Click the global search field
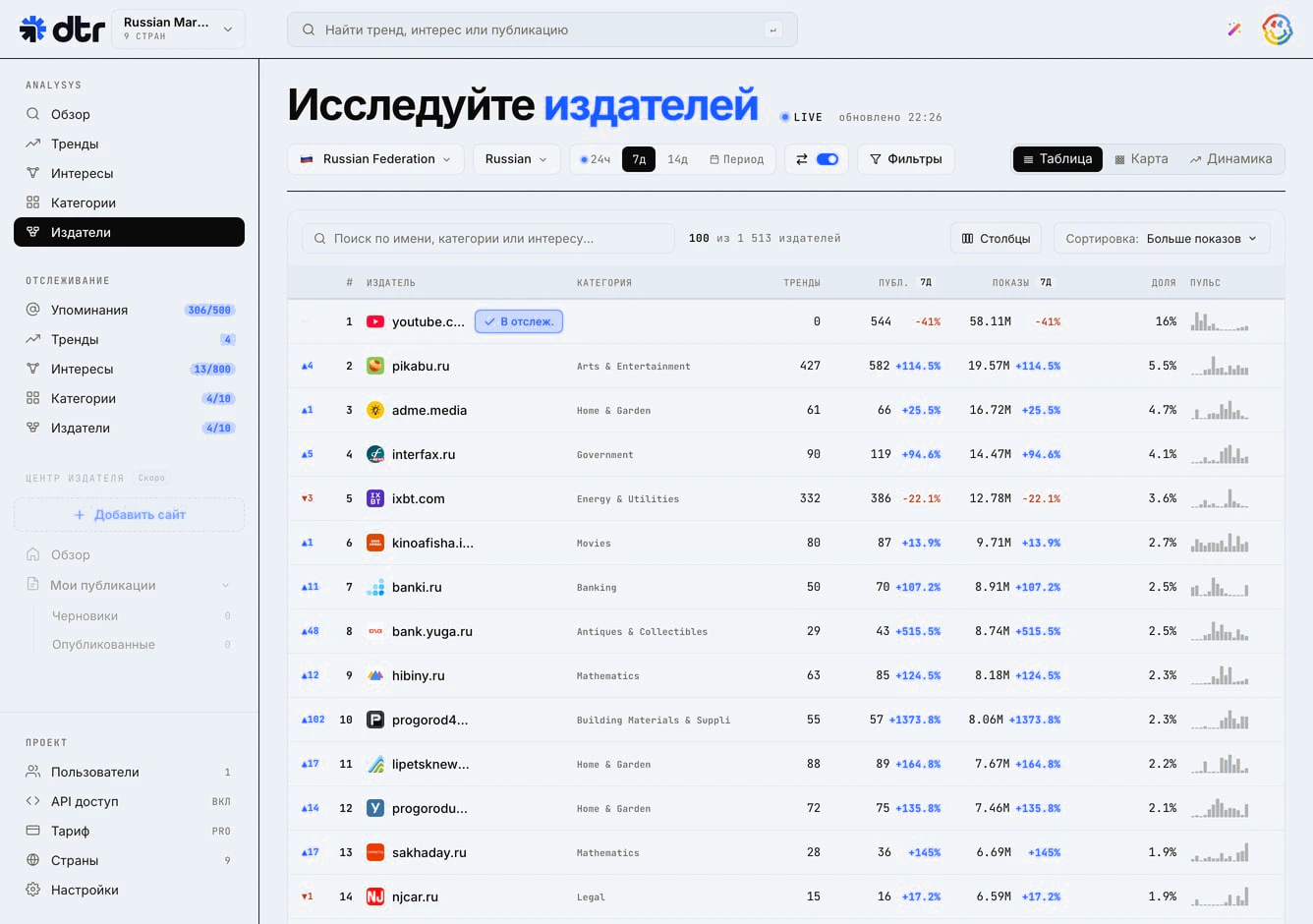This screenshot has width=1313, height=924. tap(542, 29)
